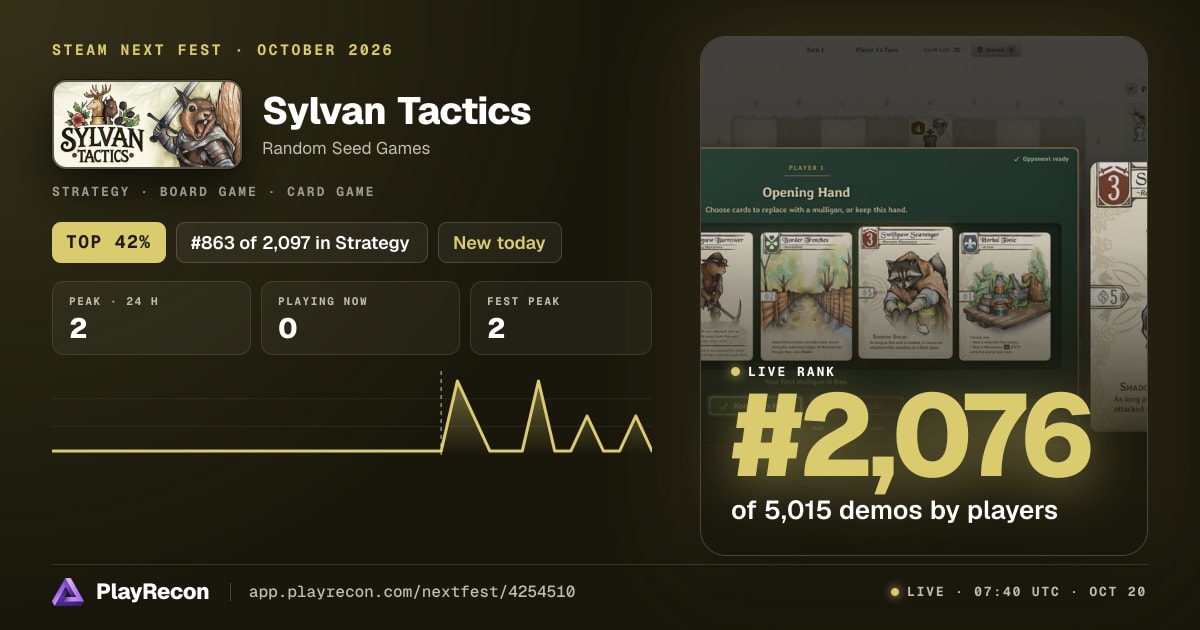The image size is (1200, 630).
Task: Select the Herbal Tonic card
Action: pyautogui.click(x=1005, y=296)
